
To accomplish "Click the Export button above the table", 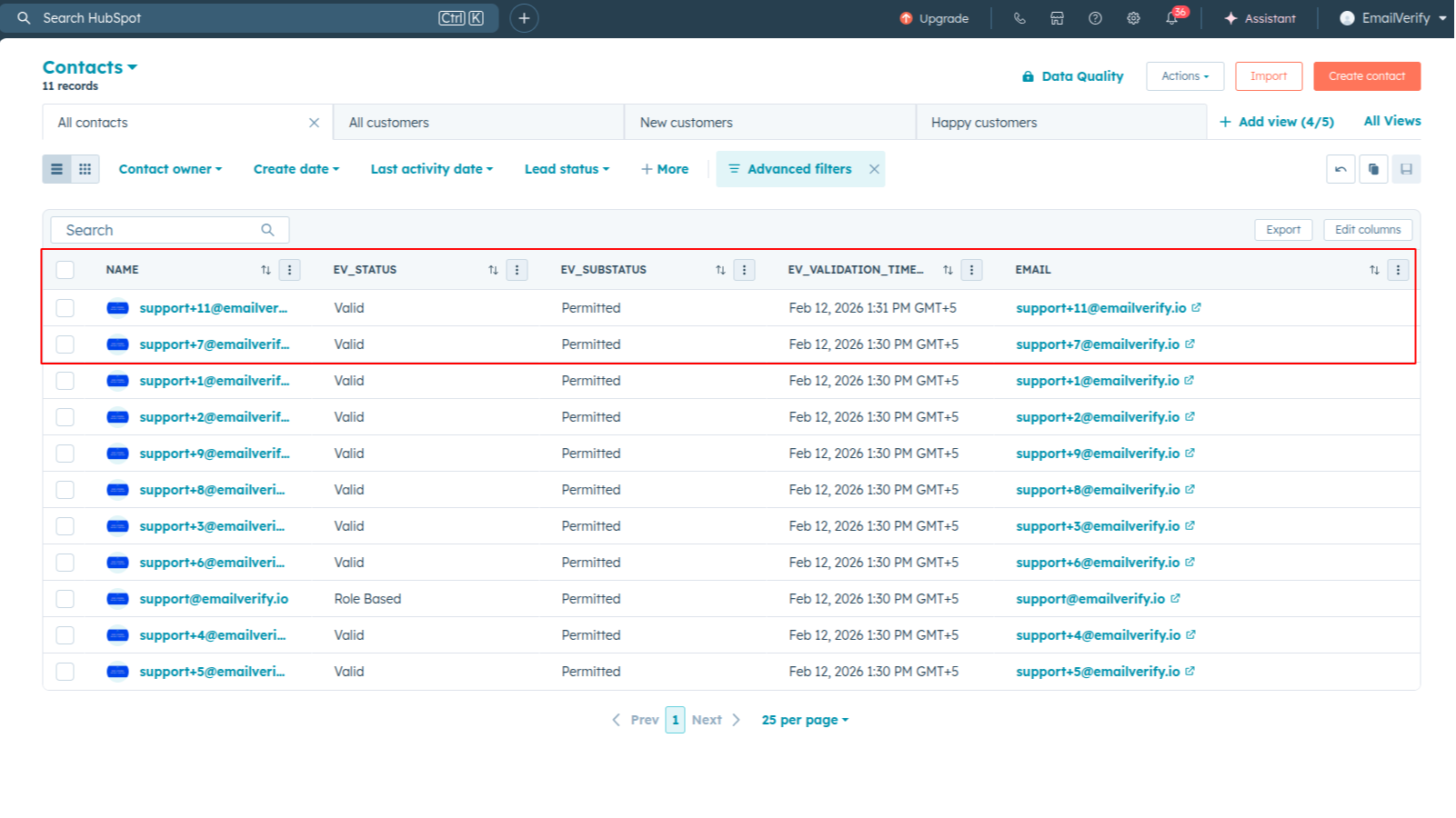I will (x=1282, y=229).
